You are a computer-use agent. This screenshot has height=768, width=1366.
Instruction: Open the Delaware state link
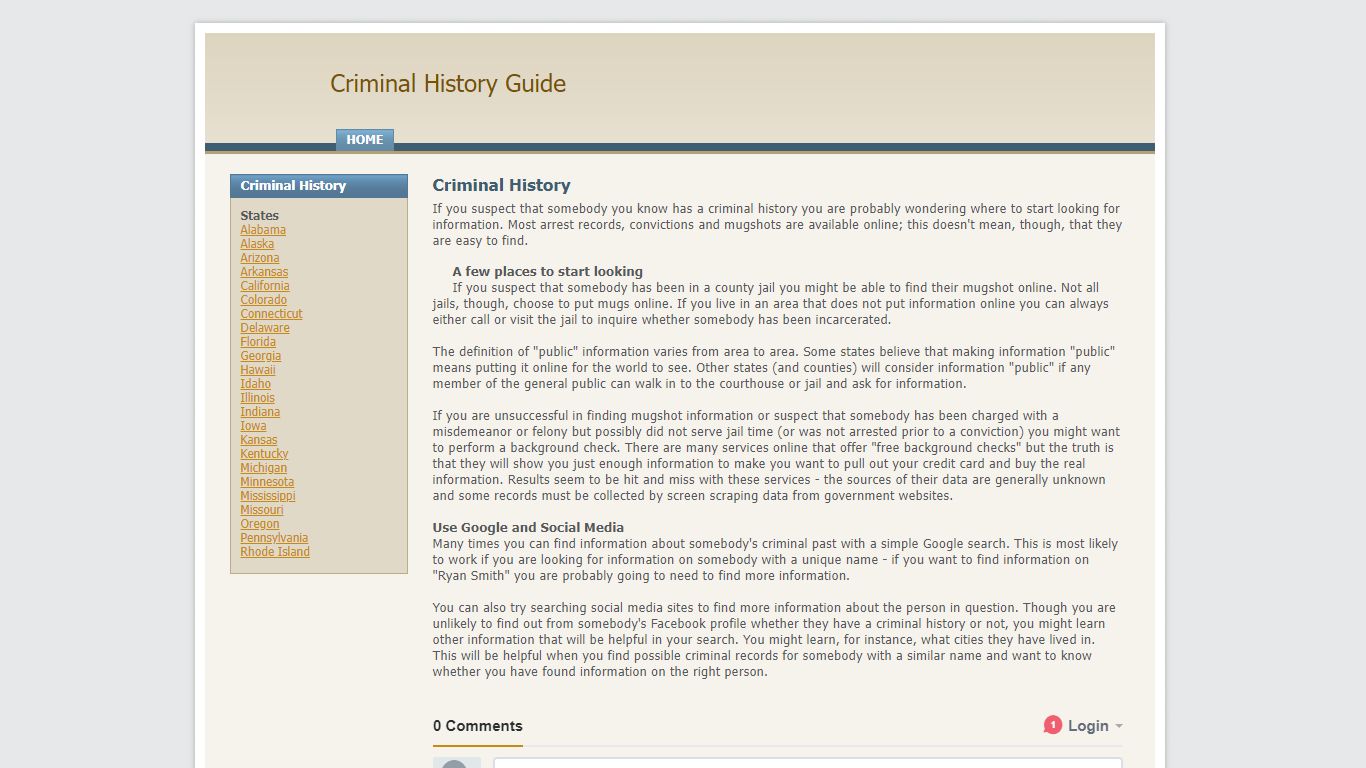(265, 328)
